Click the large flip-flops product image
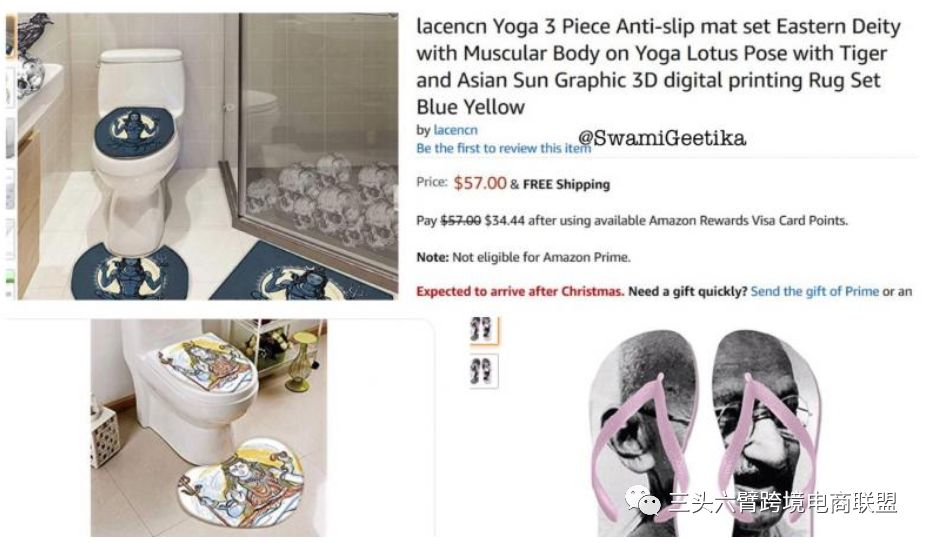Screen dimensions: 927x543 pyautogui.click(x=706, y=432)
